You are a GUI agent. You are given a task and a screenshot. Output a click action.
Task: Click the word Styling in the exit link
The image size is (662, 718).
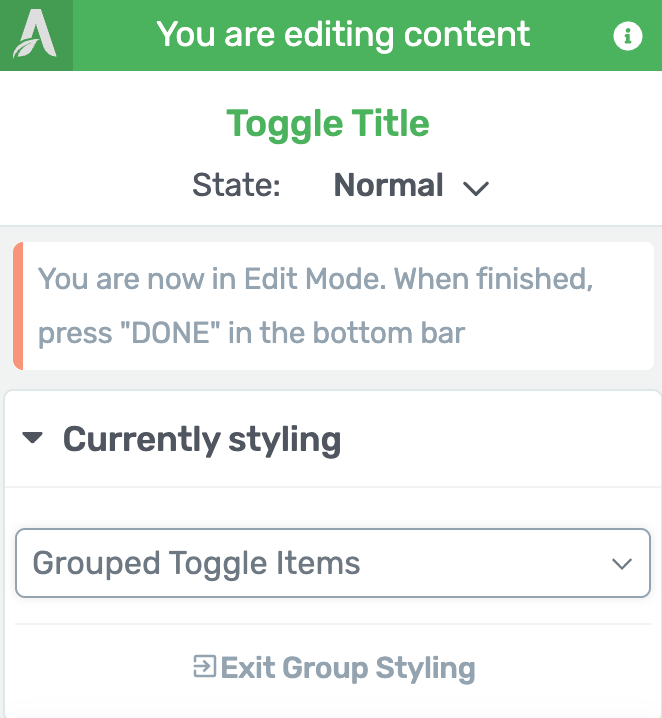pyautogui.click(x=425, y=669)
